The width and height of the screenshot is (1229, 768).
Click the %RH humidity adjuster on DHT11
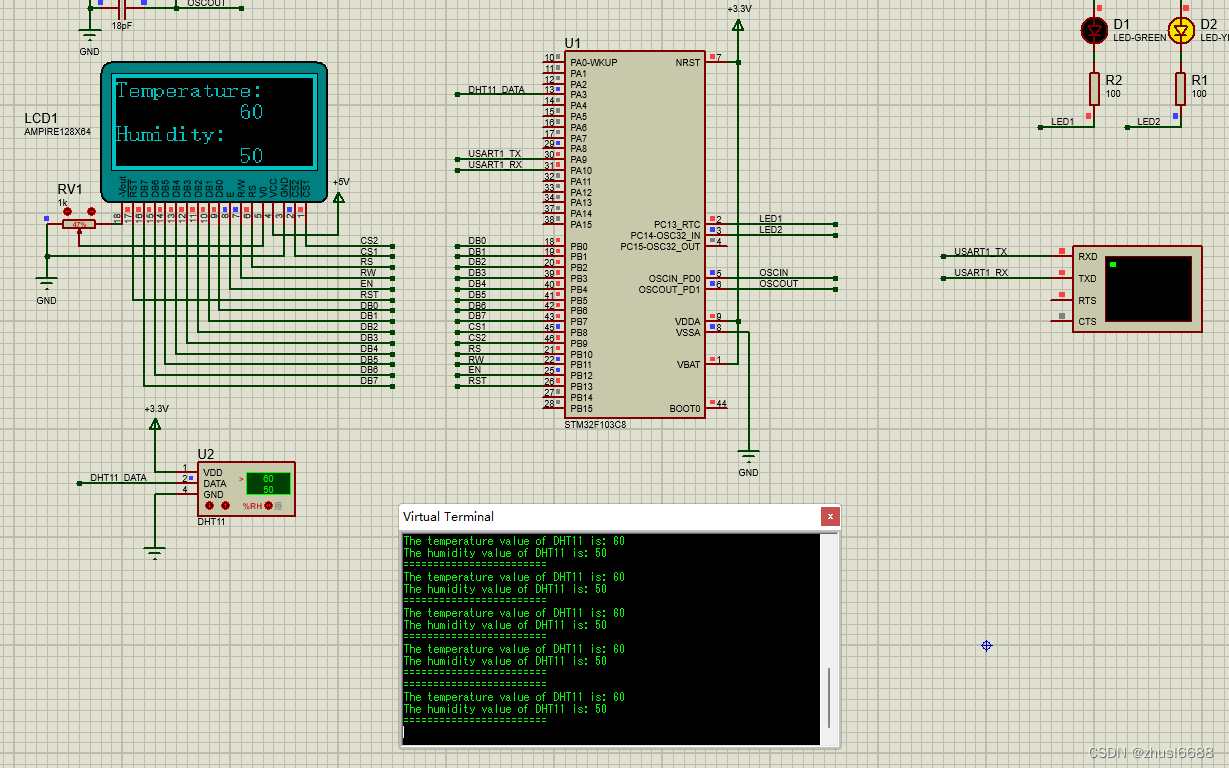(x=268, y=505)
